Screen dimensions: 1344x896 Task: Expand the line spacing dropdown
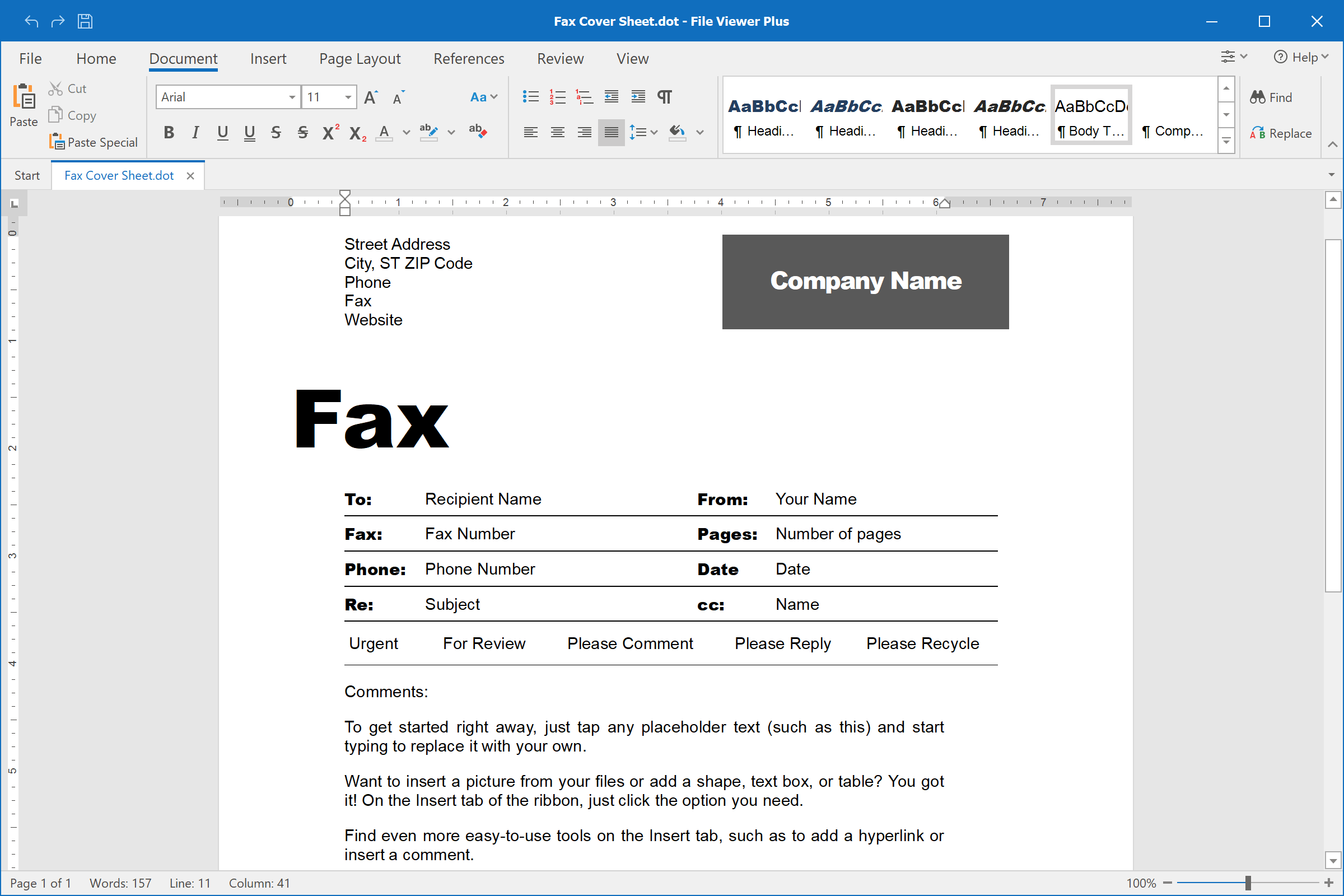(x=654, y=133)
